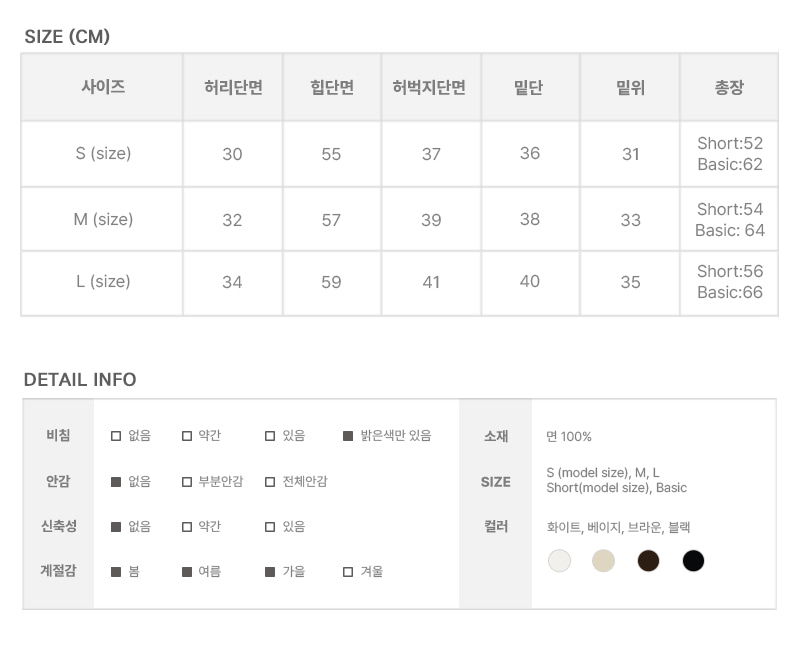Uncheck the 계절감 '가을' checkbox

pyautogui.click(x=270, y=572)
